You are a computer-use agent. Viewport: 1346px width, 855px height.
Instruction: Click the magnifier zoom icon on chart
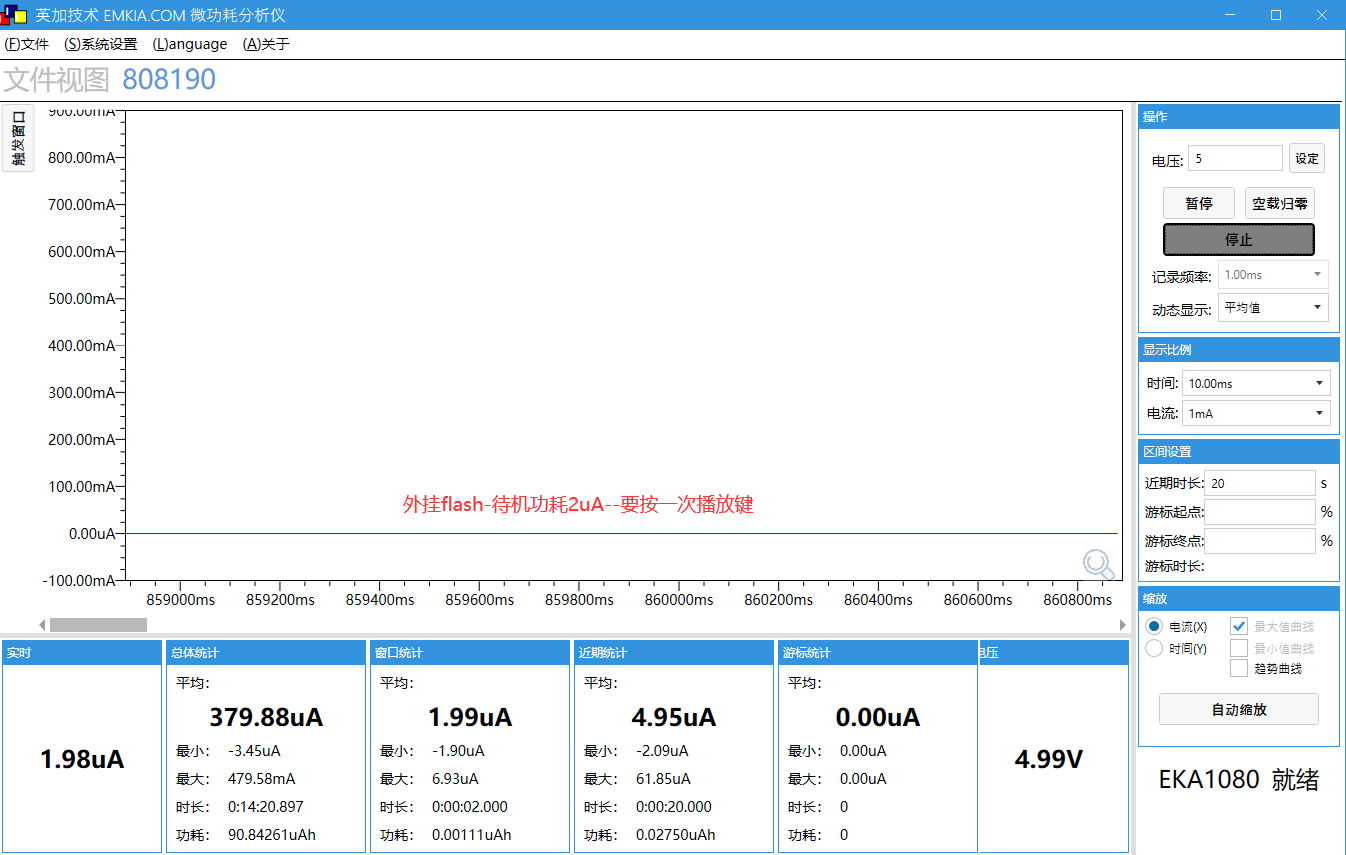coord(1099,565)
